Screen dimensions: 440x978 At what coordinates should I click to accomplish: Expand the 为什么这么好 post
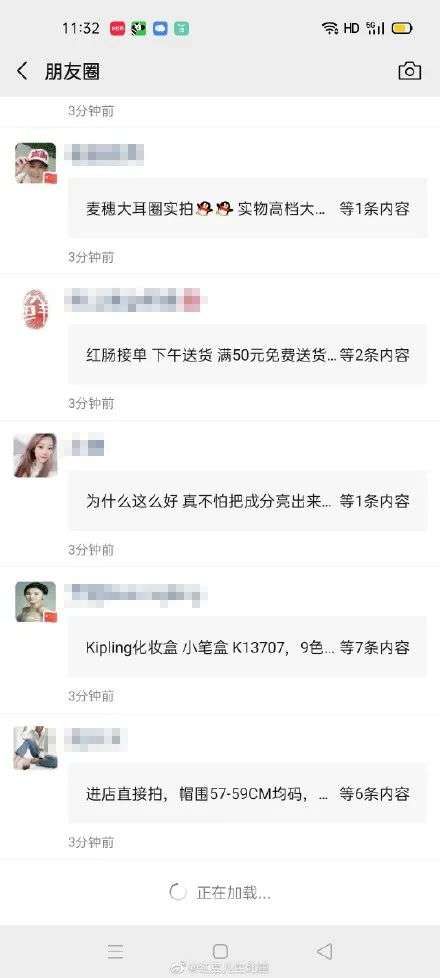pyautogui.click(x=248, y=501)
